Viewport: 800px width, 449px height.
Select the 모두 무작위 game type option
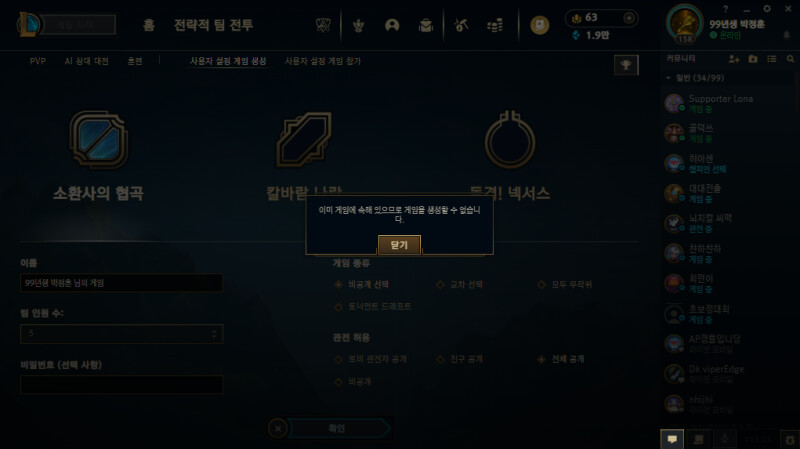(565, 284)
